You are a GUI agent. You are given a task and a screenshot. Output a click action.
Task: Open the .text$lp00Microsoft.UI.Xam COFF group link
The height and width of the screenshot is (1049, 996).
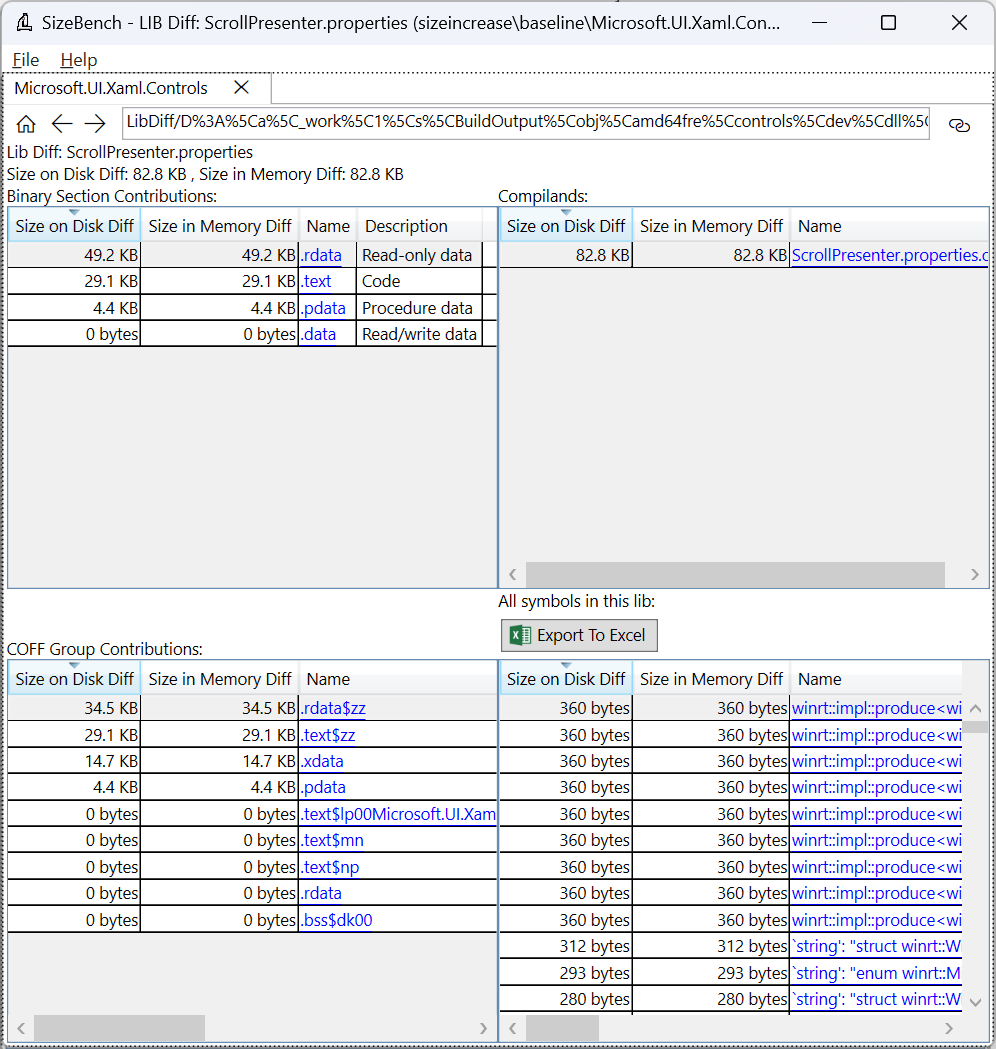pos(399,814)
